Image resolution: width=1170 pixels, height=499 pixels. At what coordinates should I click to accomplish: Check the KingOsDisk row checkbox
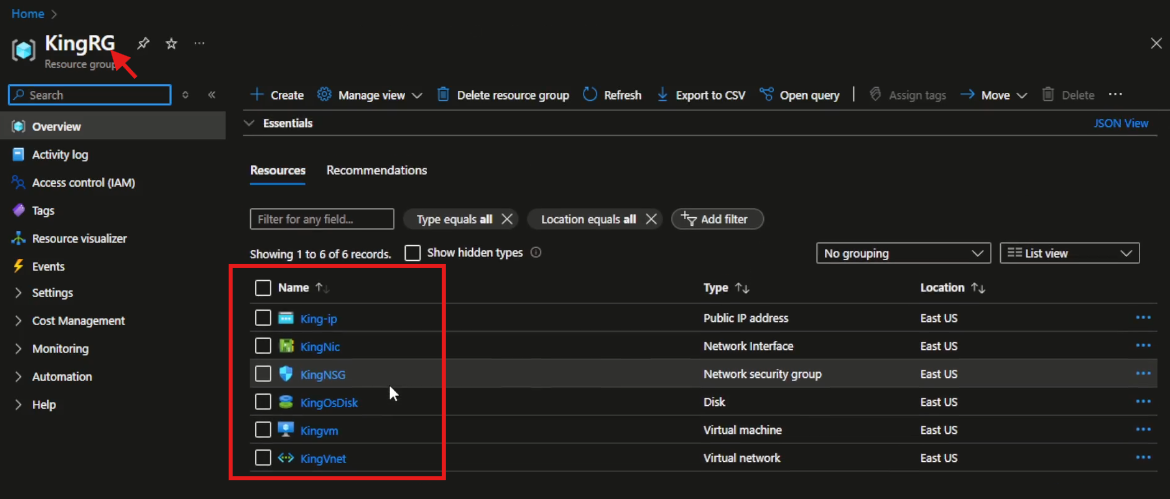pos(263,402)
